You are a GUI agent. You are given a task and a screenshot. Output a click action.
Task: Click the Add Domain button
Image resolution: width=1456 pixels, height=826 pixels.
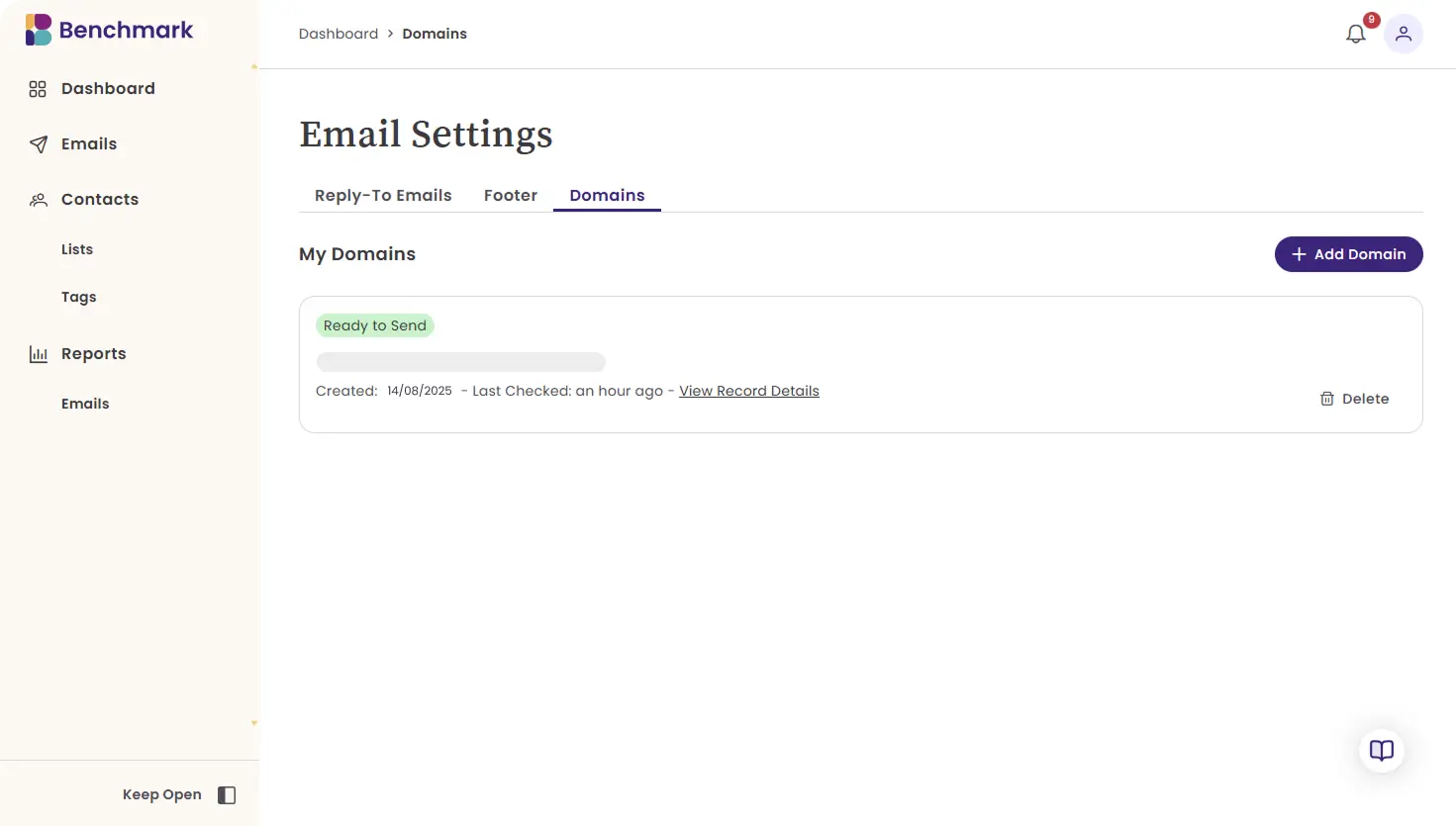click(1348, 254)
